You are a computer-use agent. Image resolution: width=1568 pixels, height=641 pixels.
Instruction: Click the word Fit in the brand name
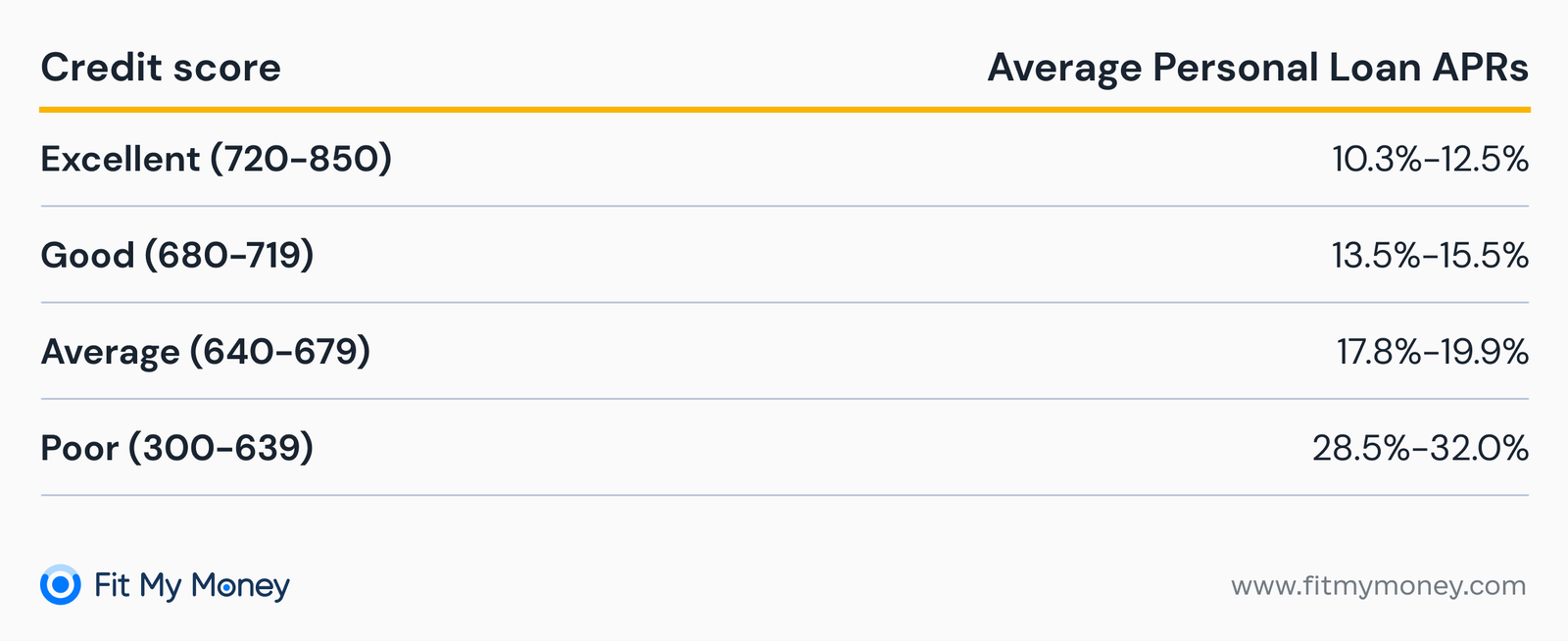tap(112, 585)
